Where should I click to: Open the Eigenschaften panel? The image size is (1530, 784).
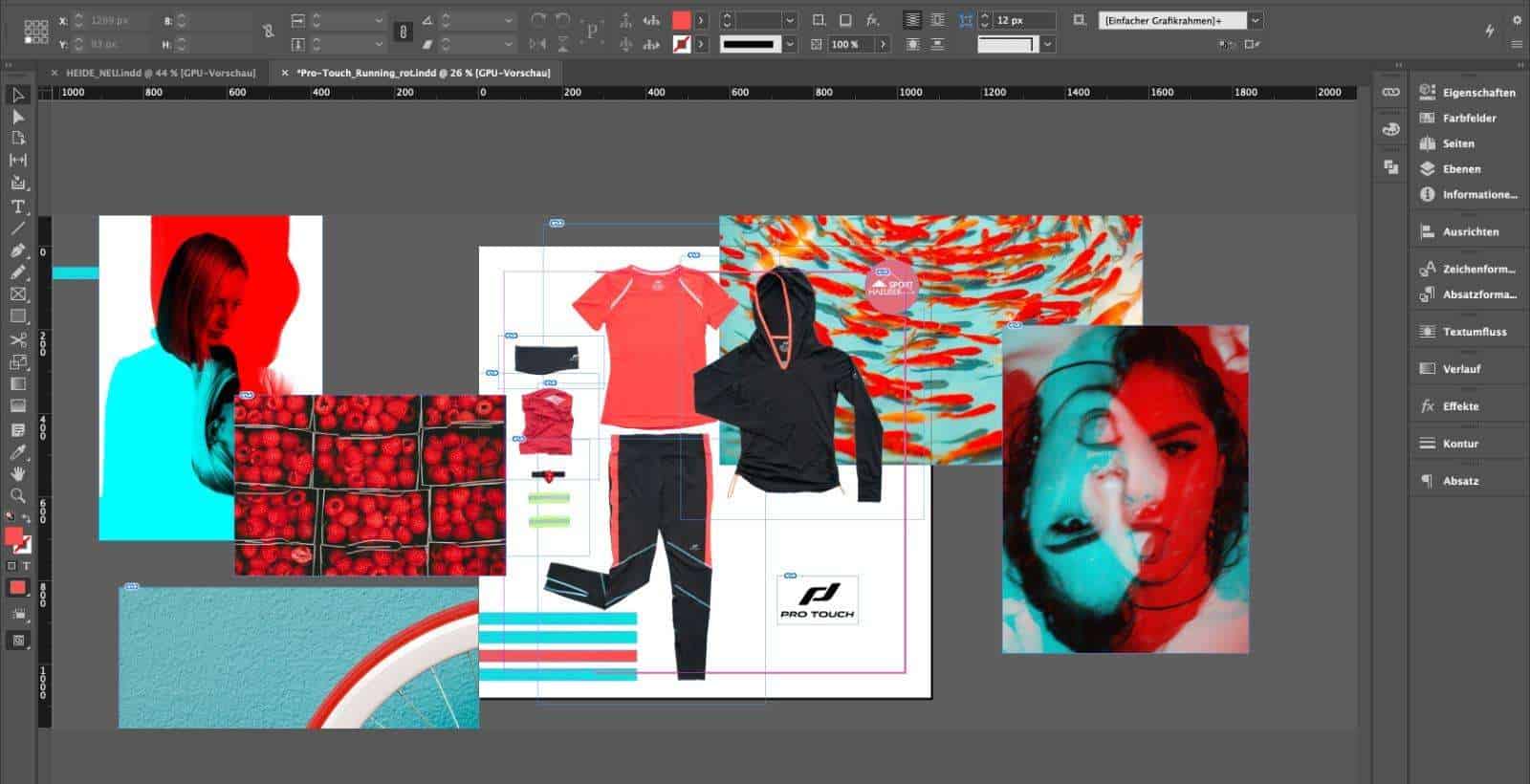coord(1469,93)
